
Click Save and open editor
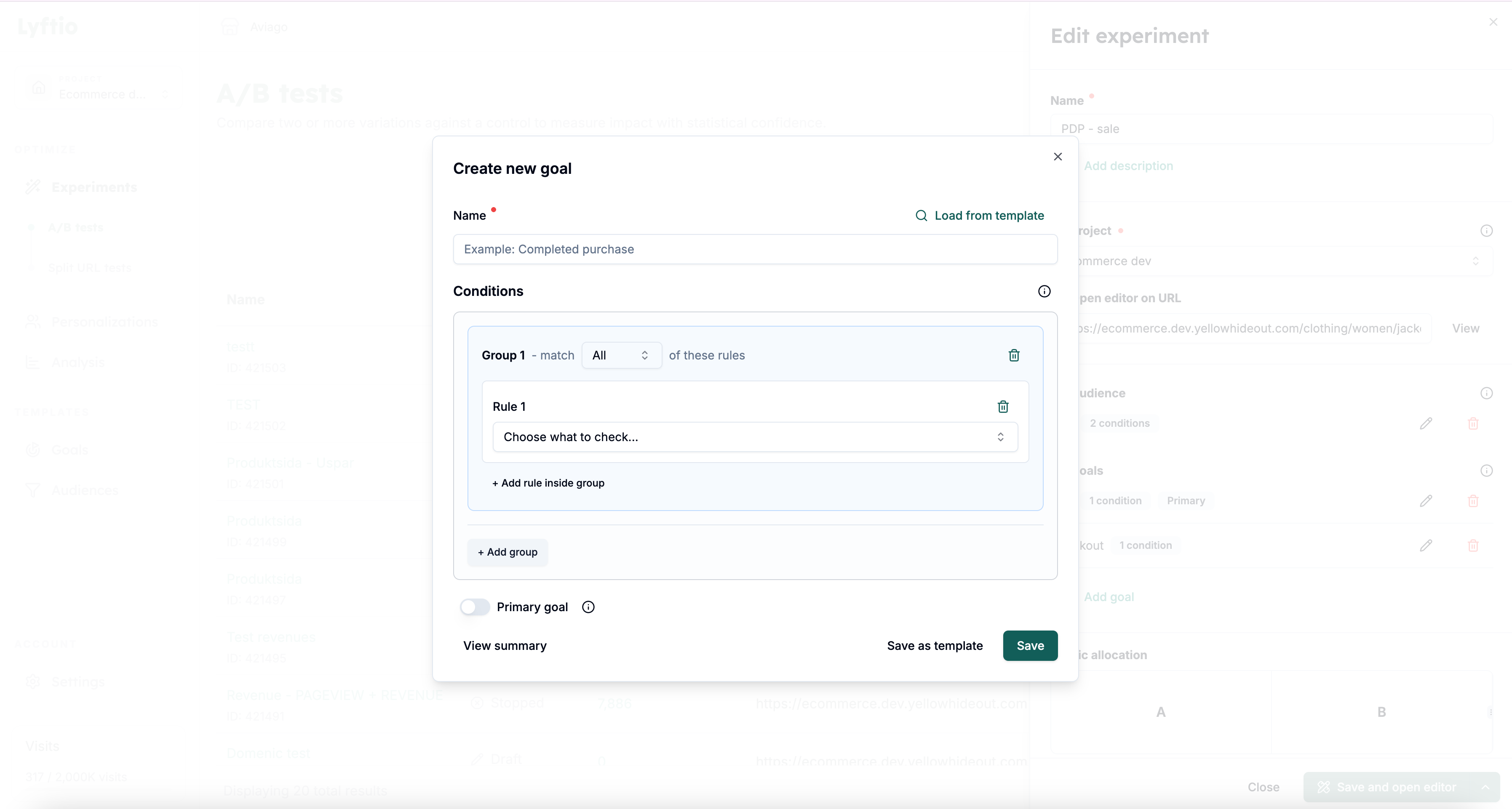tap(1388, 787)
